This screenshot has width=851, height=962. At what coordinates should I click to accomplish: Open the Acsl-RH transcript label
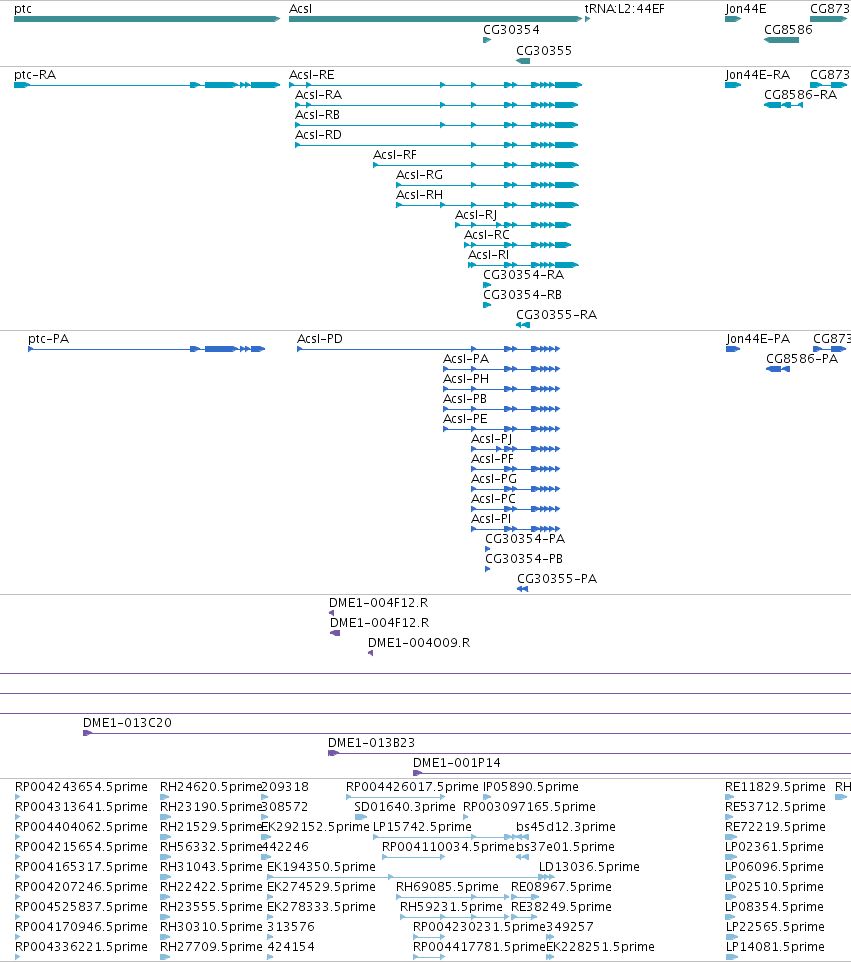(x=420, y=195)
